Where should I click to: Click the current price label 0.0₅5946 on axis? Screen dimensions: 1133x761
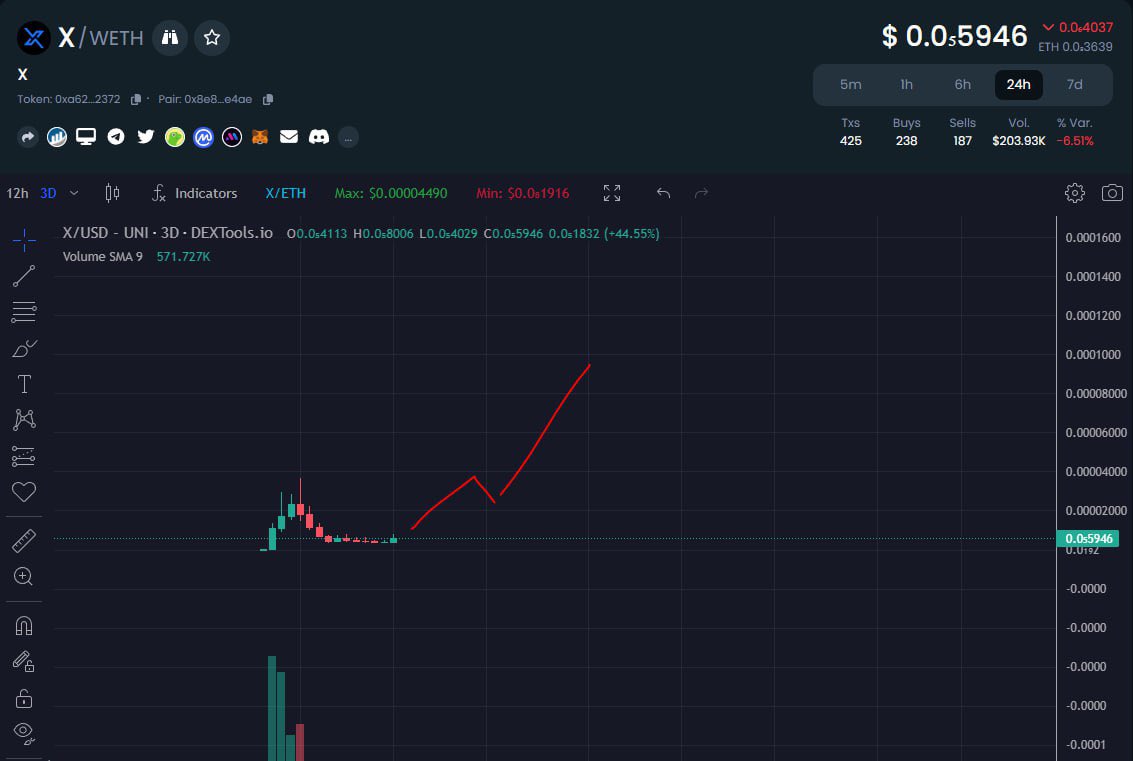pyautogui.click(x=1087, y=538)
